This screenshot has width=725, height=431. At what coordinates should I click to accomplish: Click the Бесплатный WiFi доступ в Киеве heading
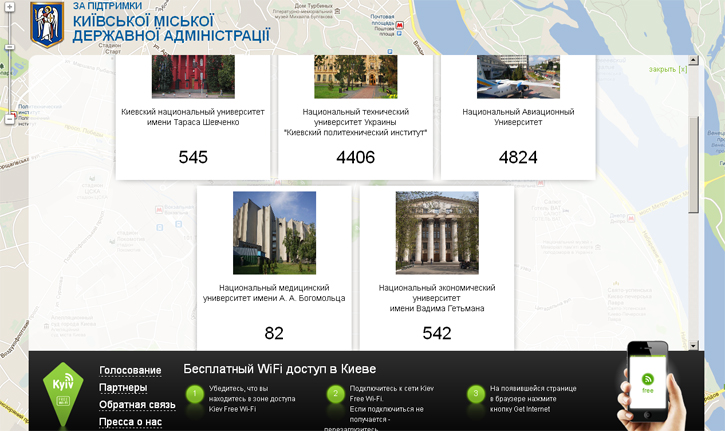coord(280,369)
